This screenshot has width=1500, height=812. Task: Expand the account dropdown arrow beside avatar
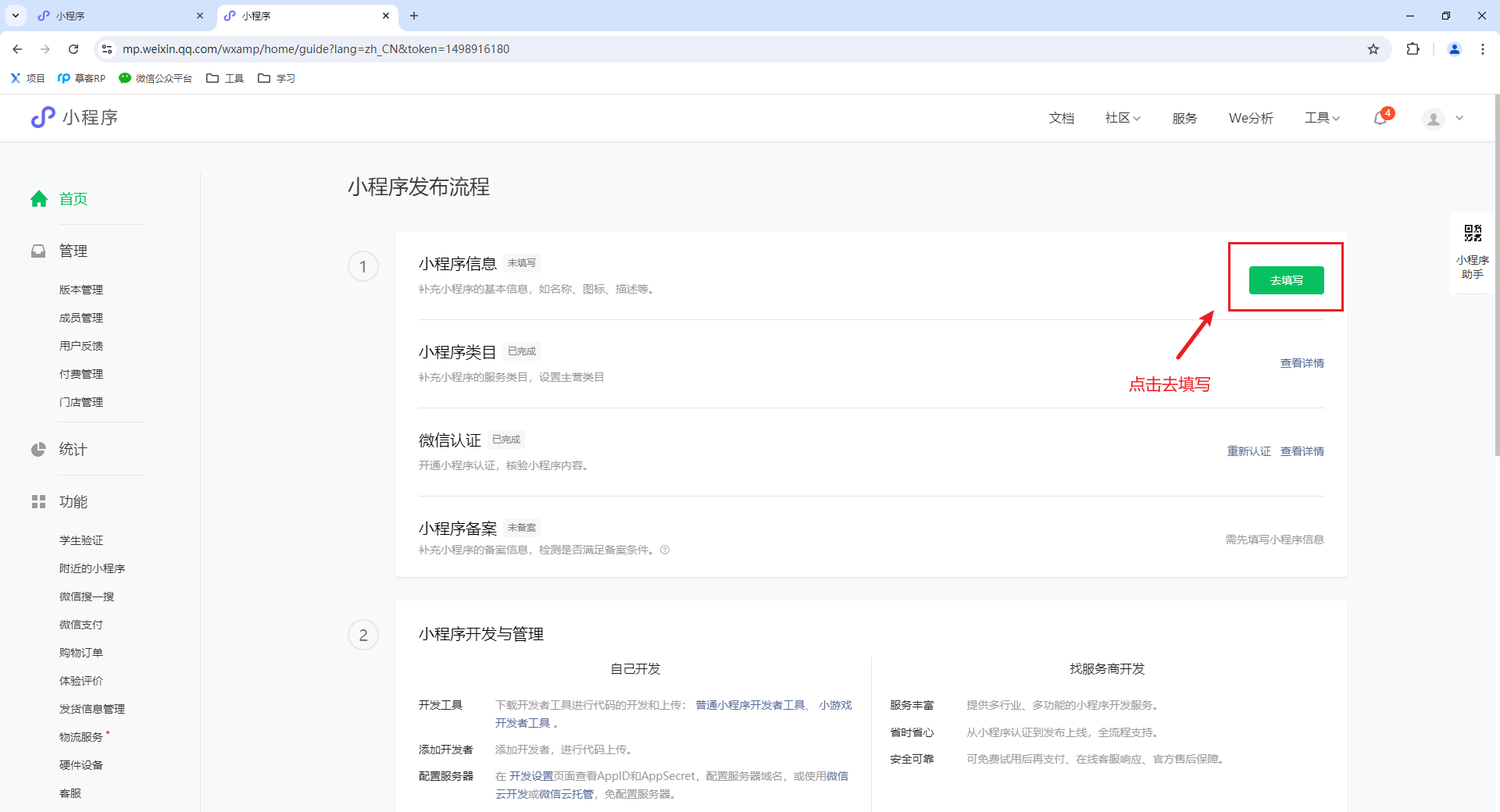click(1459, 119)
